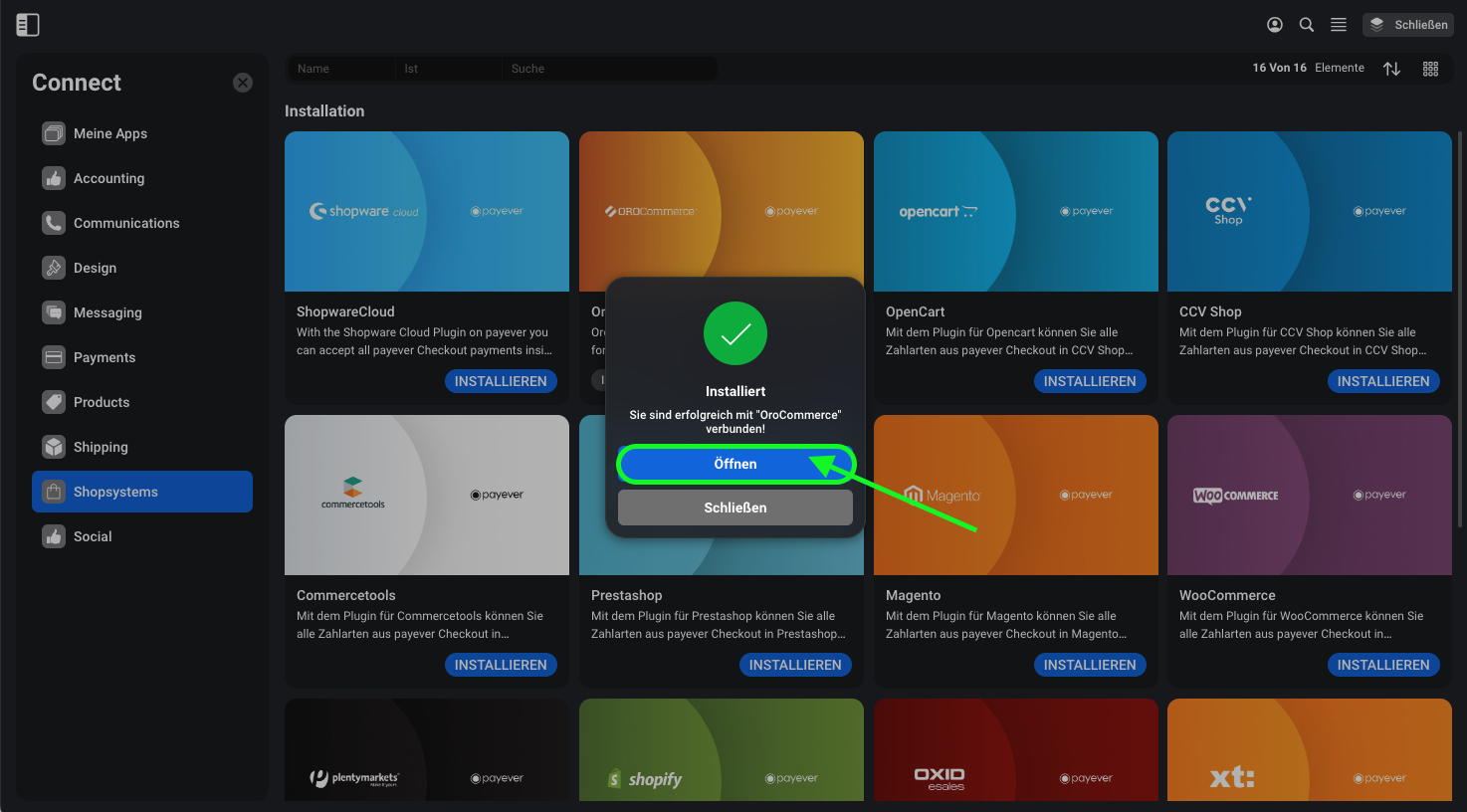Select Shopsystems category

[142, 492]
